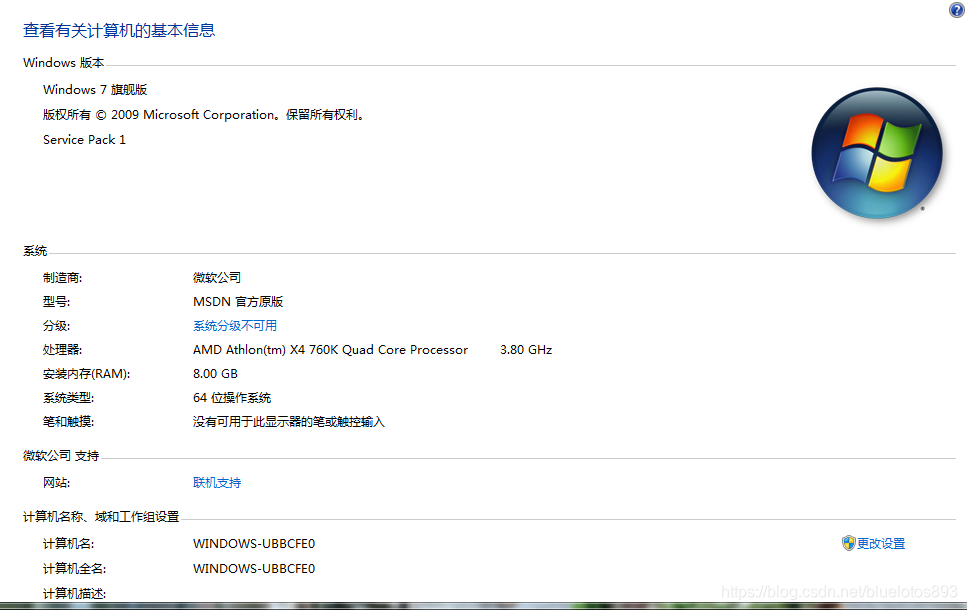The width and height of the screenshot is (967, 610).
Task: Open the 联机支持 website link
Action: [x=217, y=483]
